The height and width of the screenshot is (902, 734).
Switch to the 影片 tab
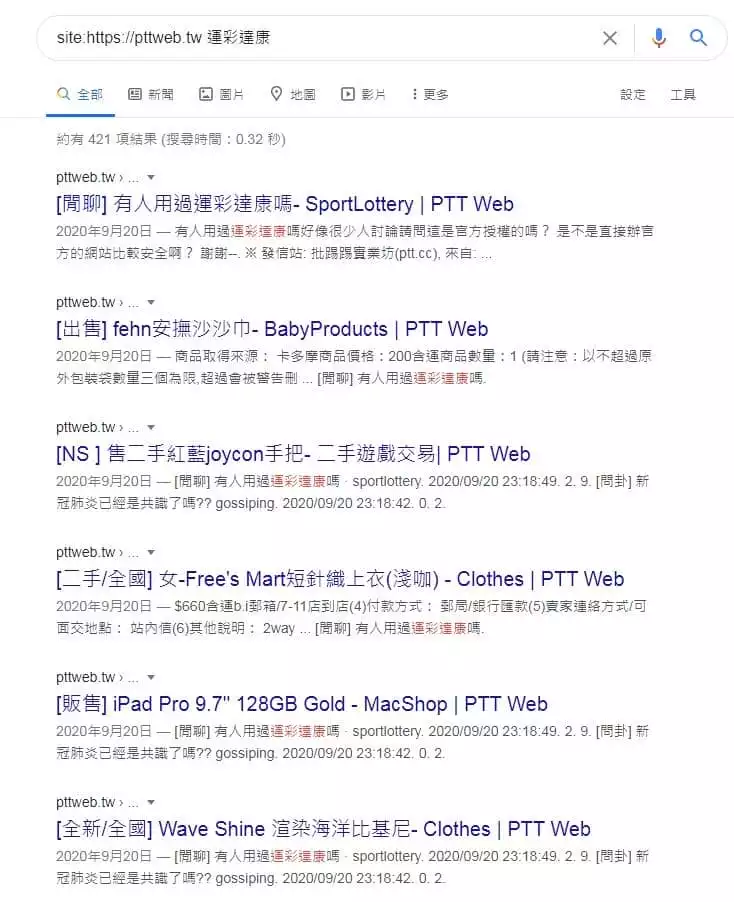pos(364,94)
